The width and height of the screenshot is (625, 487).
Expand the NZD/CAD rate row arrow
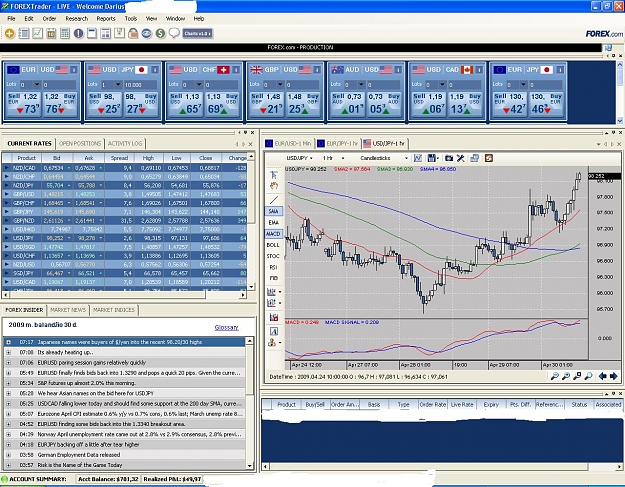click(6, 168)
